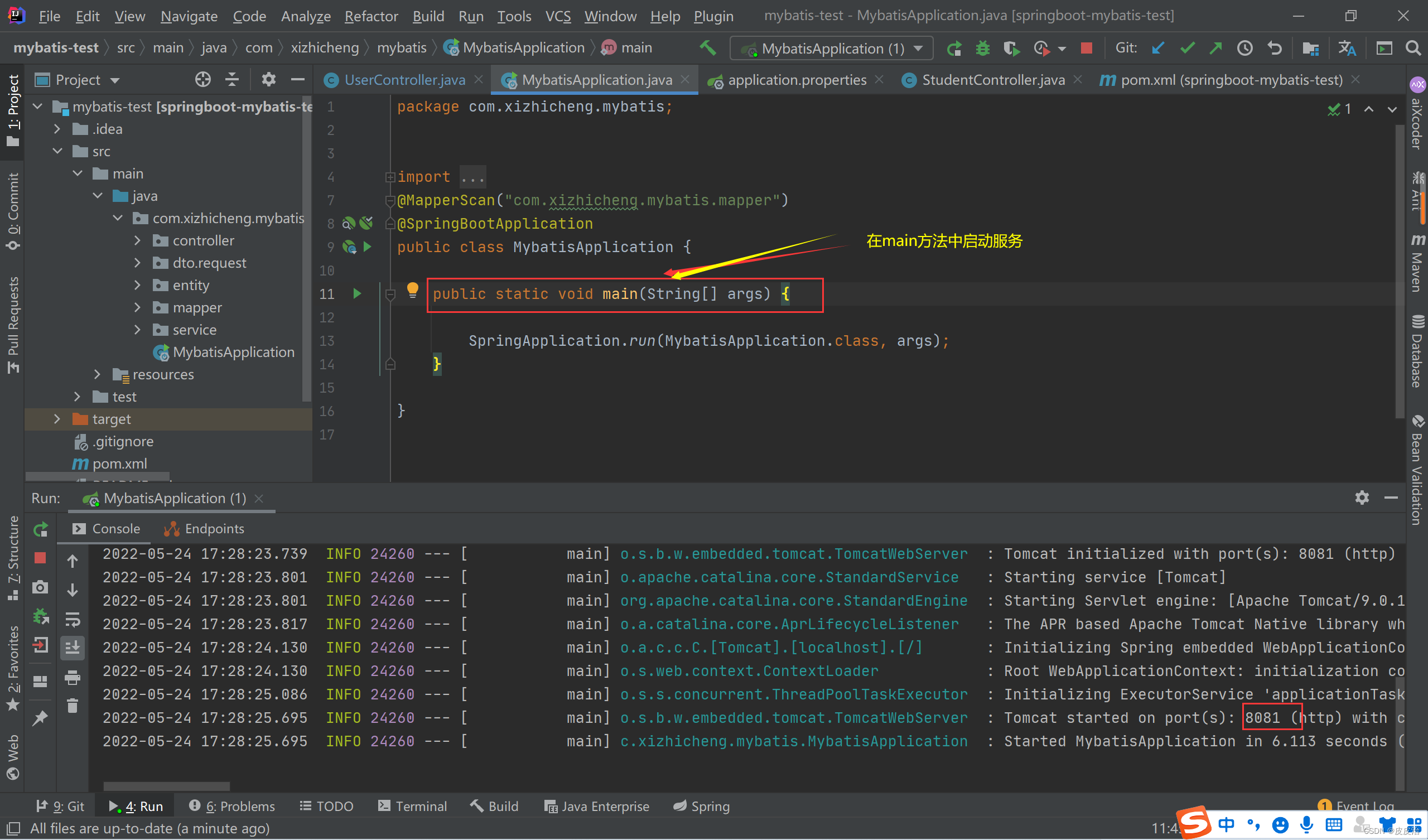
Task: Collapse the src folder
Action: (57, 151)
